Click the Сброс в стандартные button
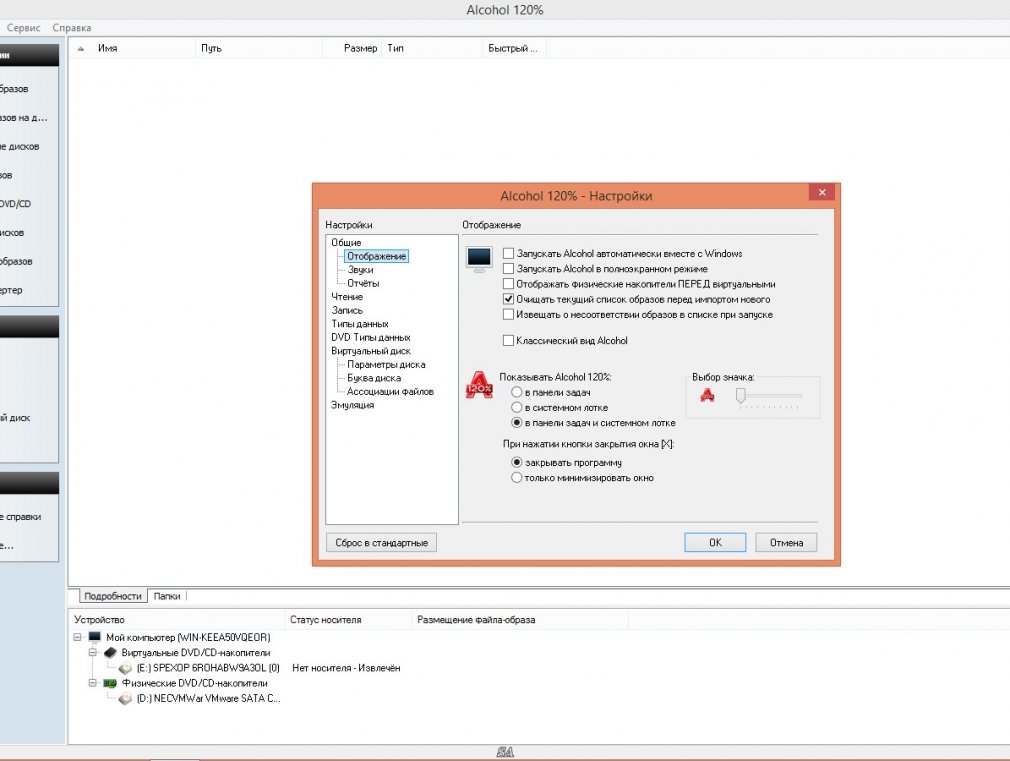Viewport: 1010px width, 761px height. point(381,543)
